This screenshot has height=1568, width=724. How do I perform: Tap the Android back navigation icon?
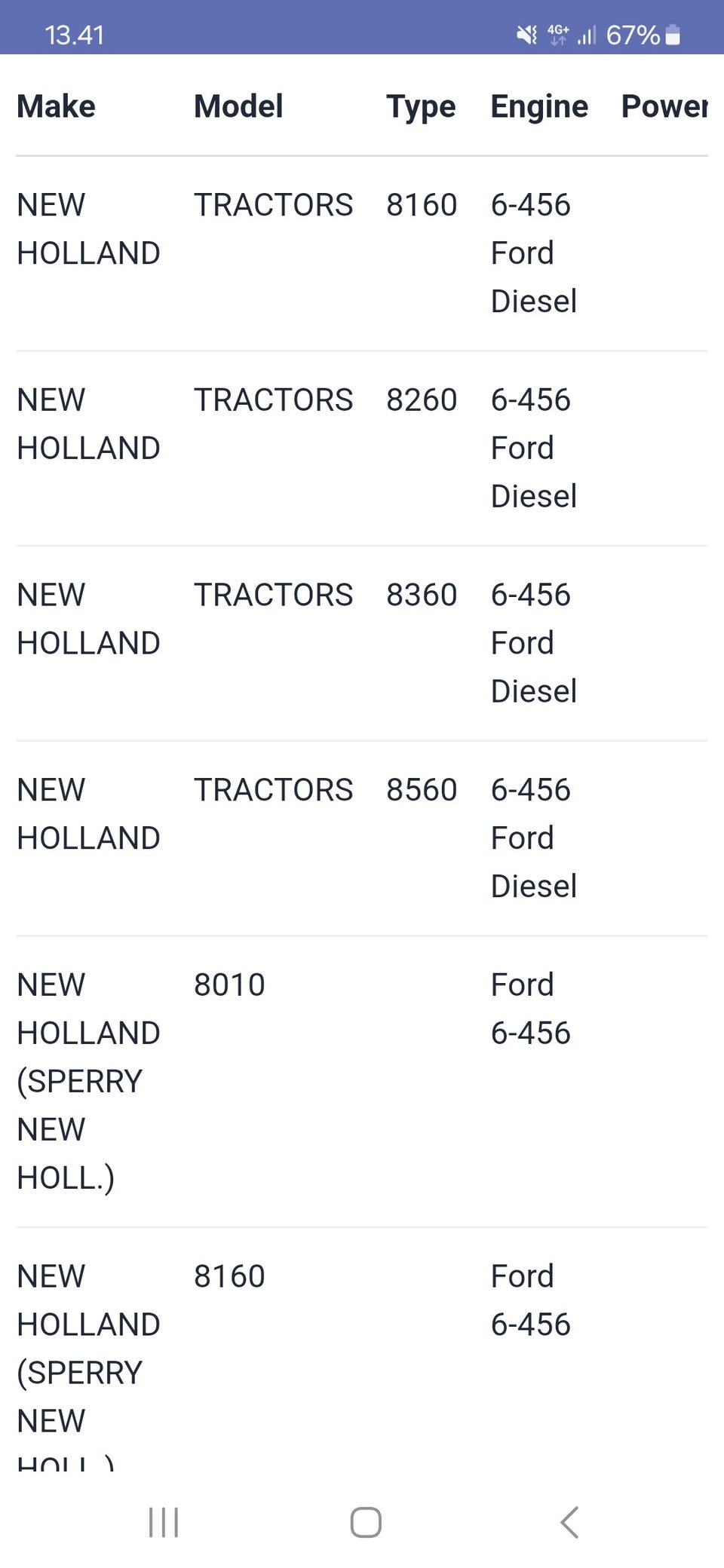(x=570, y=1522)
